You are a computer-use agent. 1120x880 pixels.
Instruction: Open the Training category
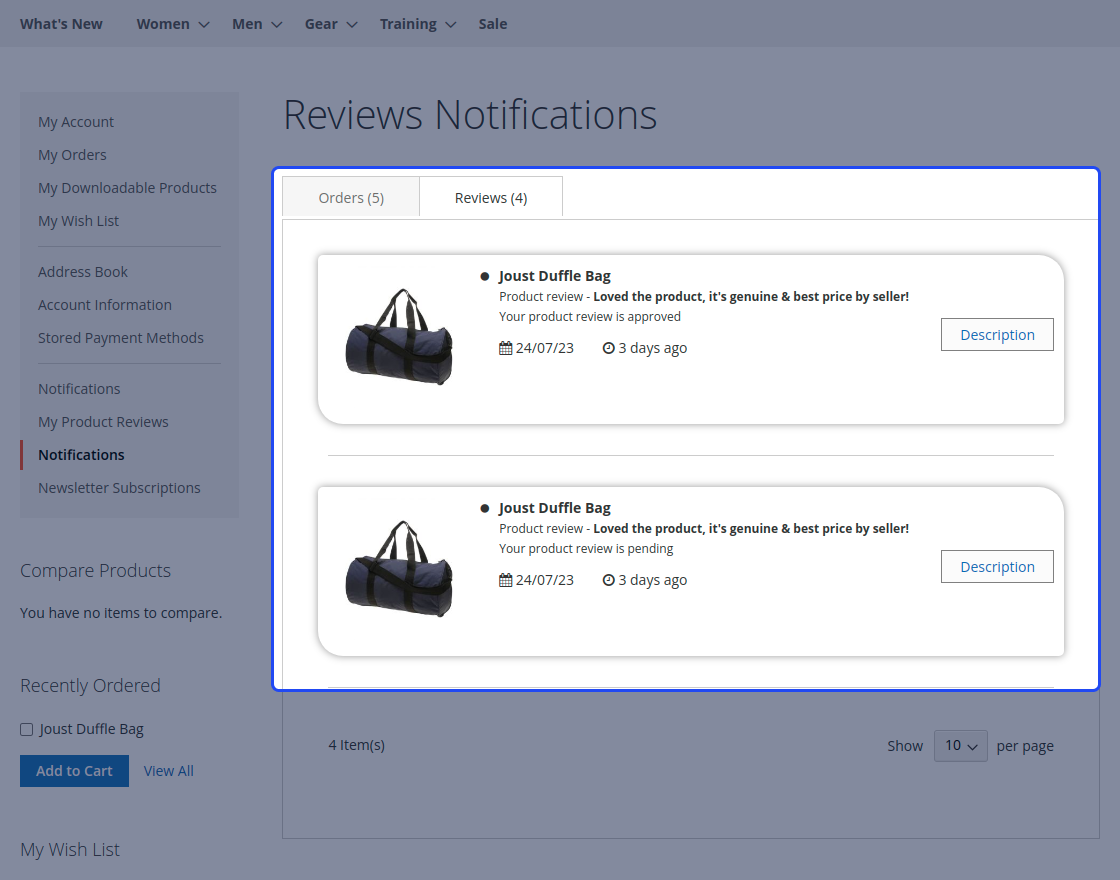pos(408,24)
